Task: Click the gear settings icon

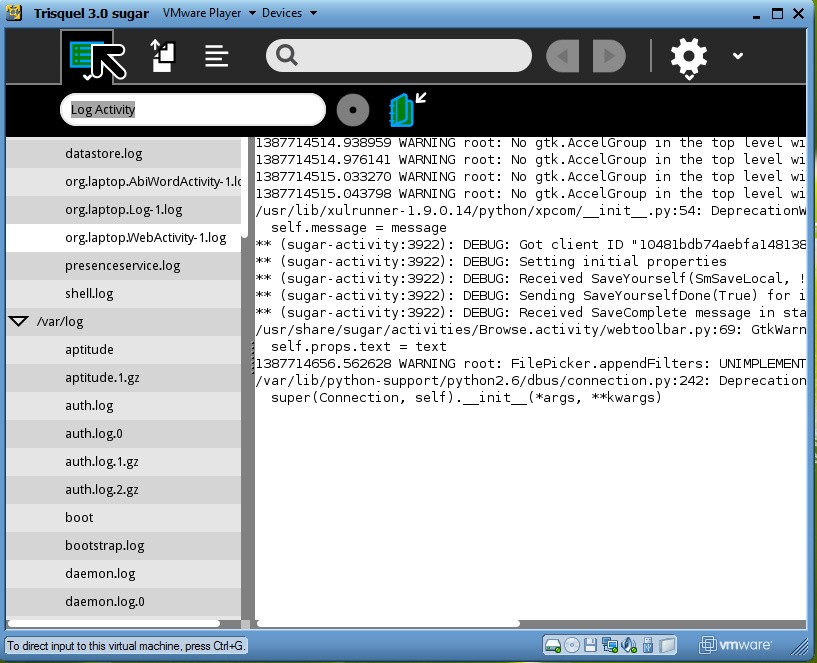Action: coord(688,56)
